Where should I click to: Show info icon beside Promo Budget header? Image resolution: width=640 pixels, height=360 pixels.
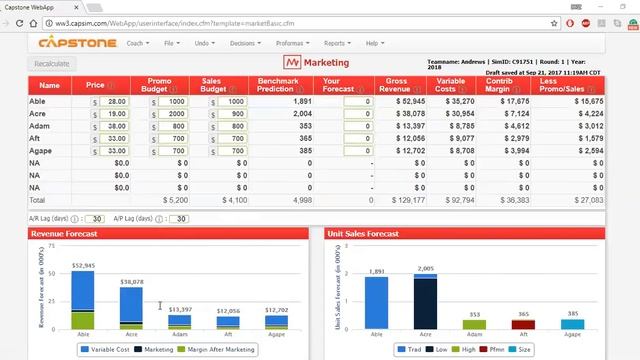click(x=173, y=89)
